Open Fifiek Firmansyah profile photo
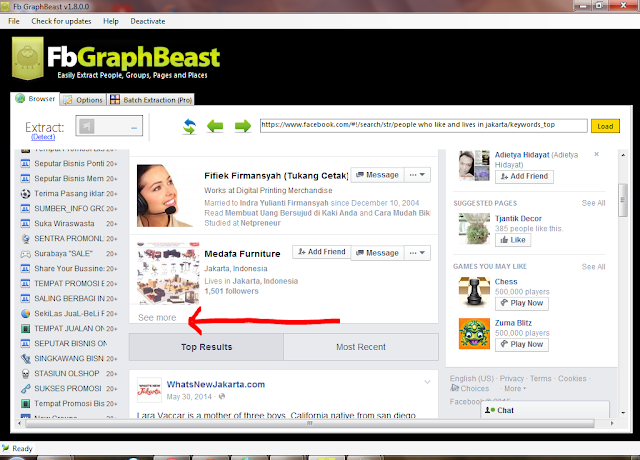 pos(168,196)
